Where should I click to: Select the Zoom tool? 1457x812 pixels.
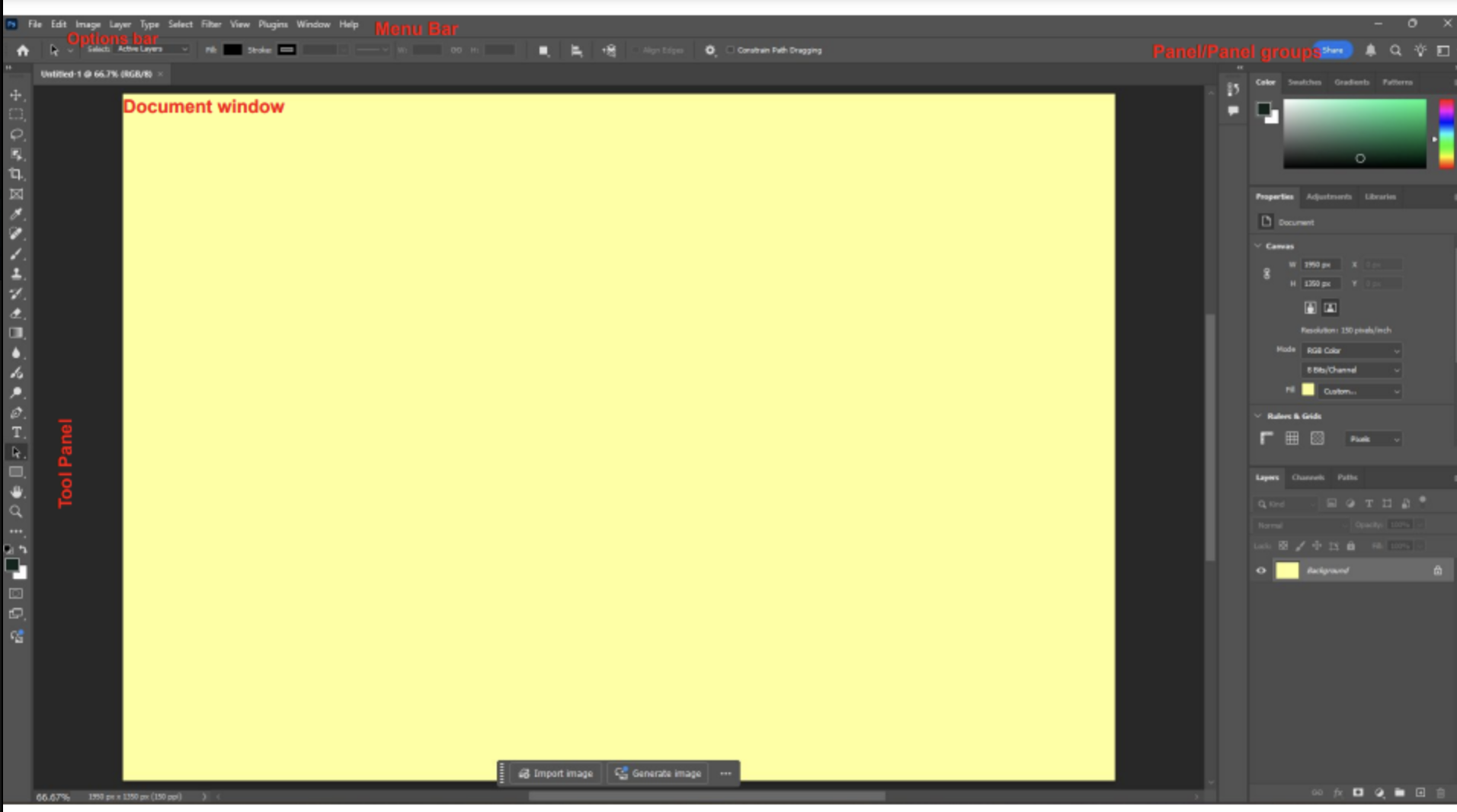16,512
